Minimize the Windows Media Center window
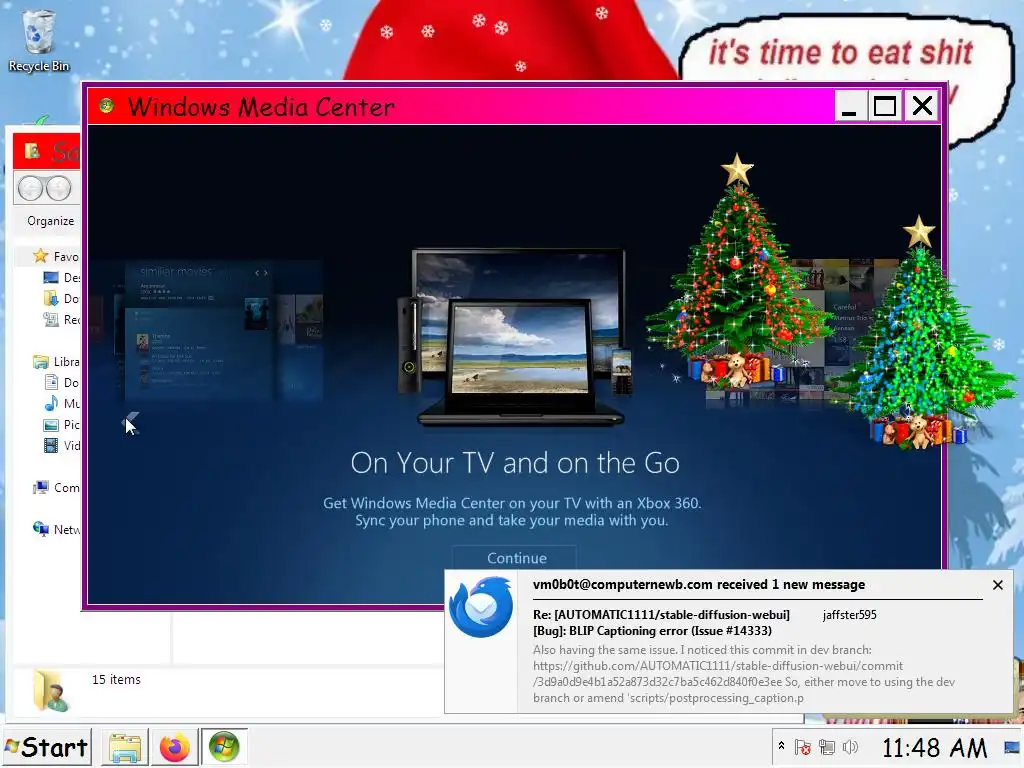 tap(850, 106)
